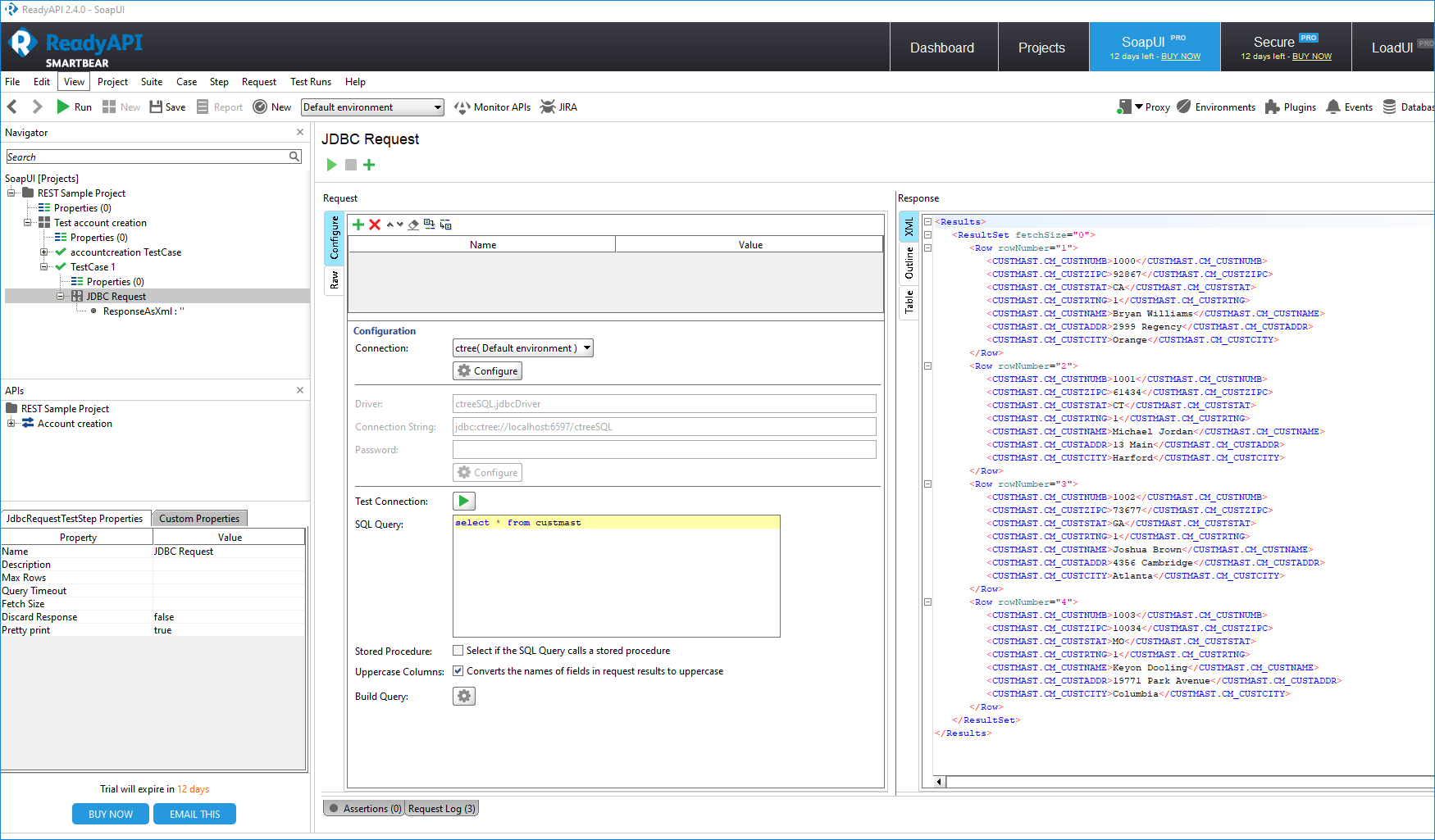Click the search magnifier in Navigator
This screenshot has height=840, width=1435.
pos(294,157)
